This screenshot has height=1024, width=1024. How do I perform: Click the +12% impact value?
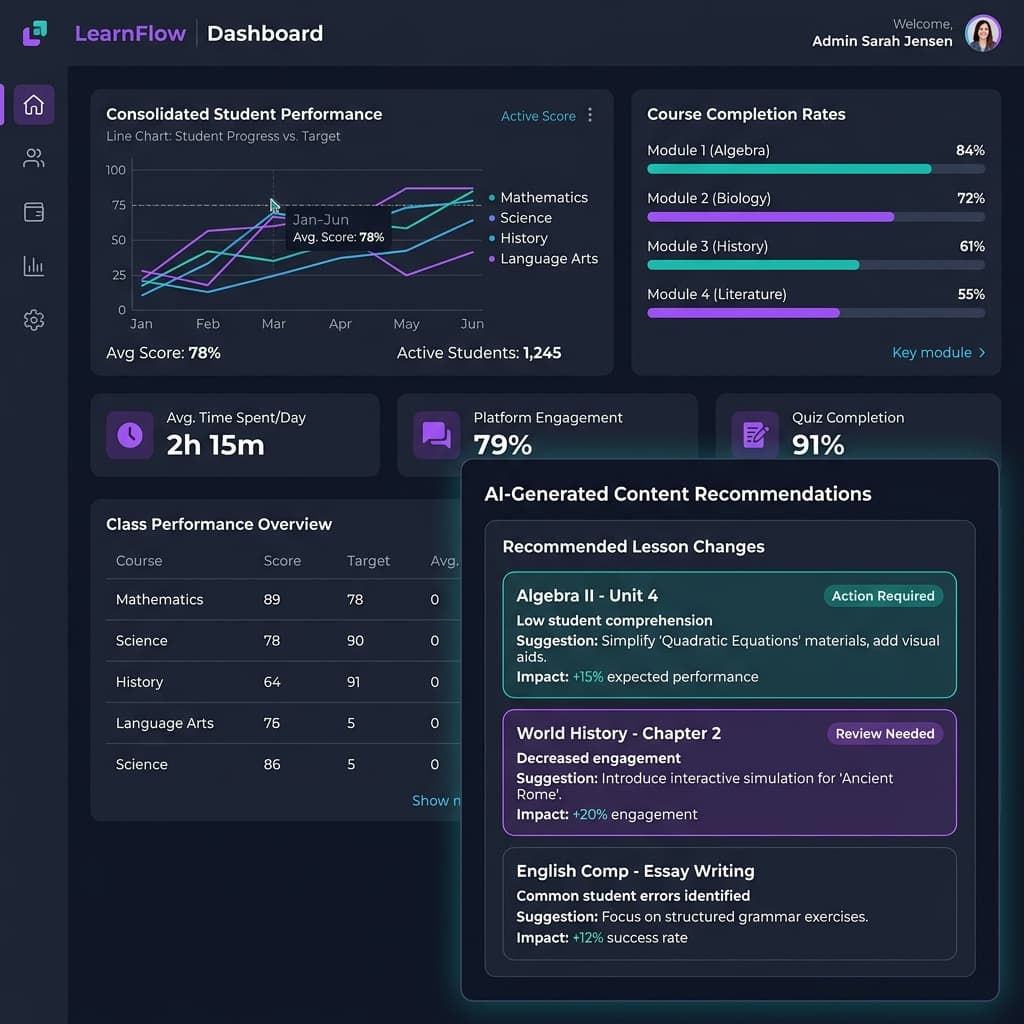[x=588, y=938]
